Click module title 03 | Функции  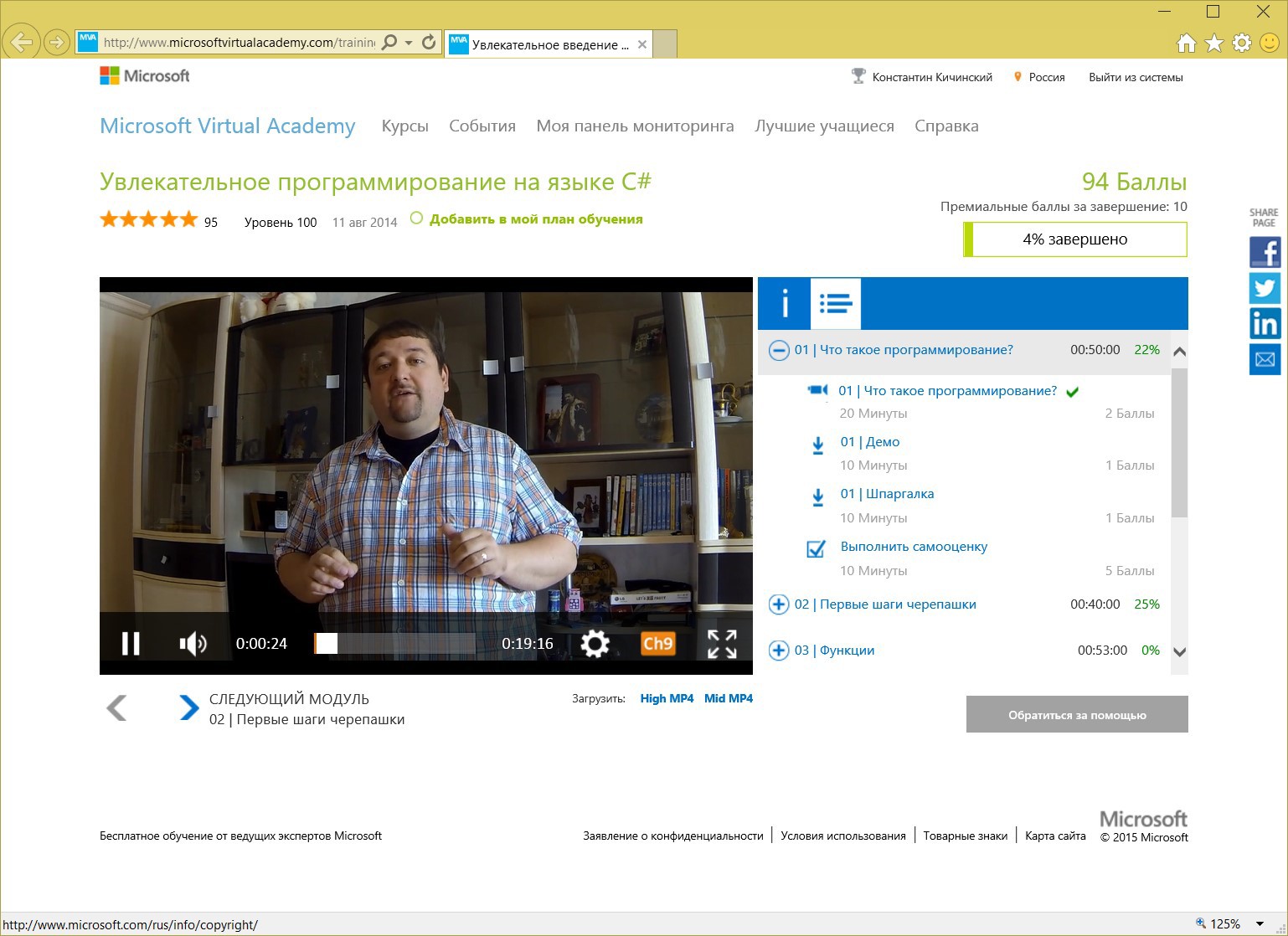[834, 651]
